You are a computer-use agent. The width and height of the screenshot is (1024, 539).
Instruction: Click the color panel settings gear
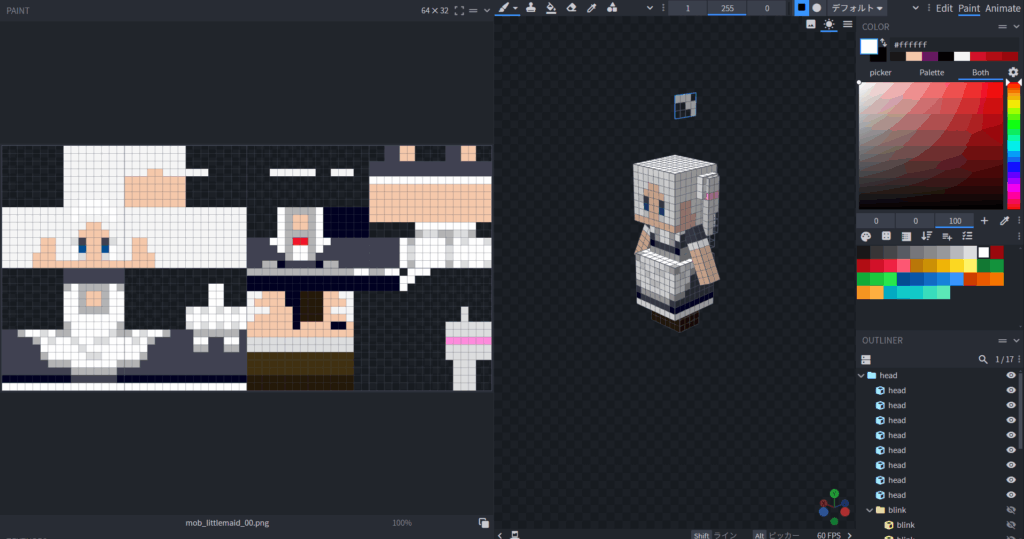pos(1013,73)
